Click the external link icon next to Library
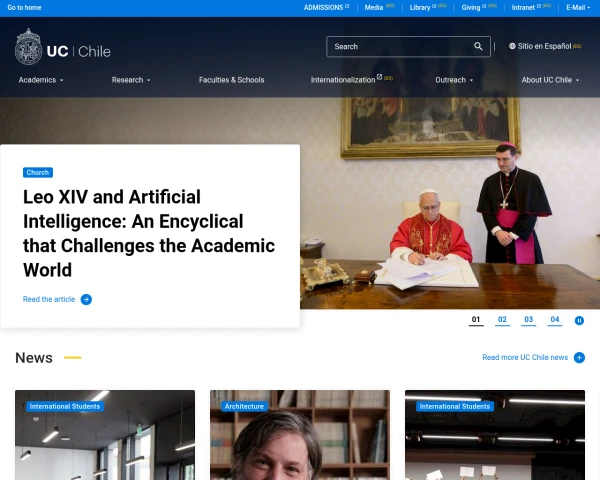600x480 pixels. (434, 6)
